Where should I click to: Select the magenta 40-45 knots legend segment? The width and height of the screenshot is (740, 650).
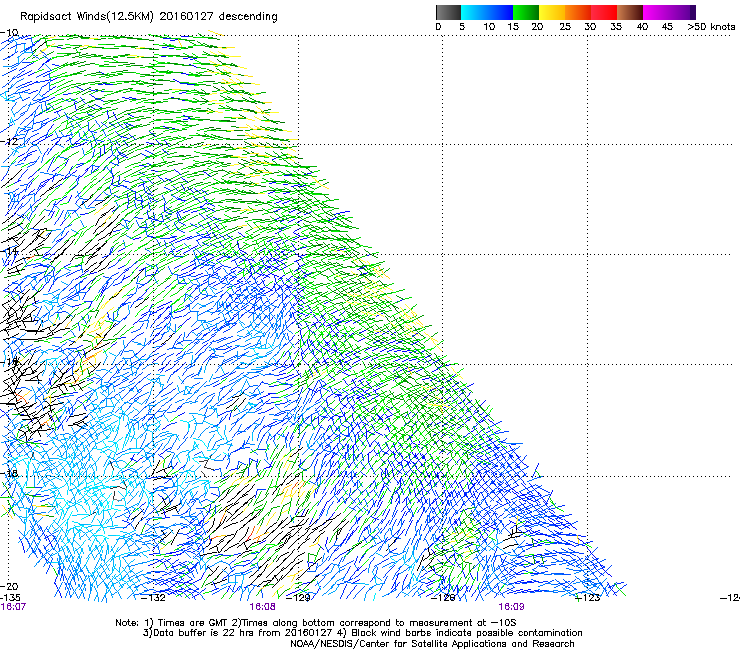click(x=656, y=12)
